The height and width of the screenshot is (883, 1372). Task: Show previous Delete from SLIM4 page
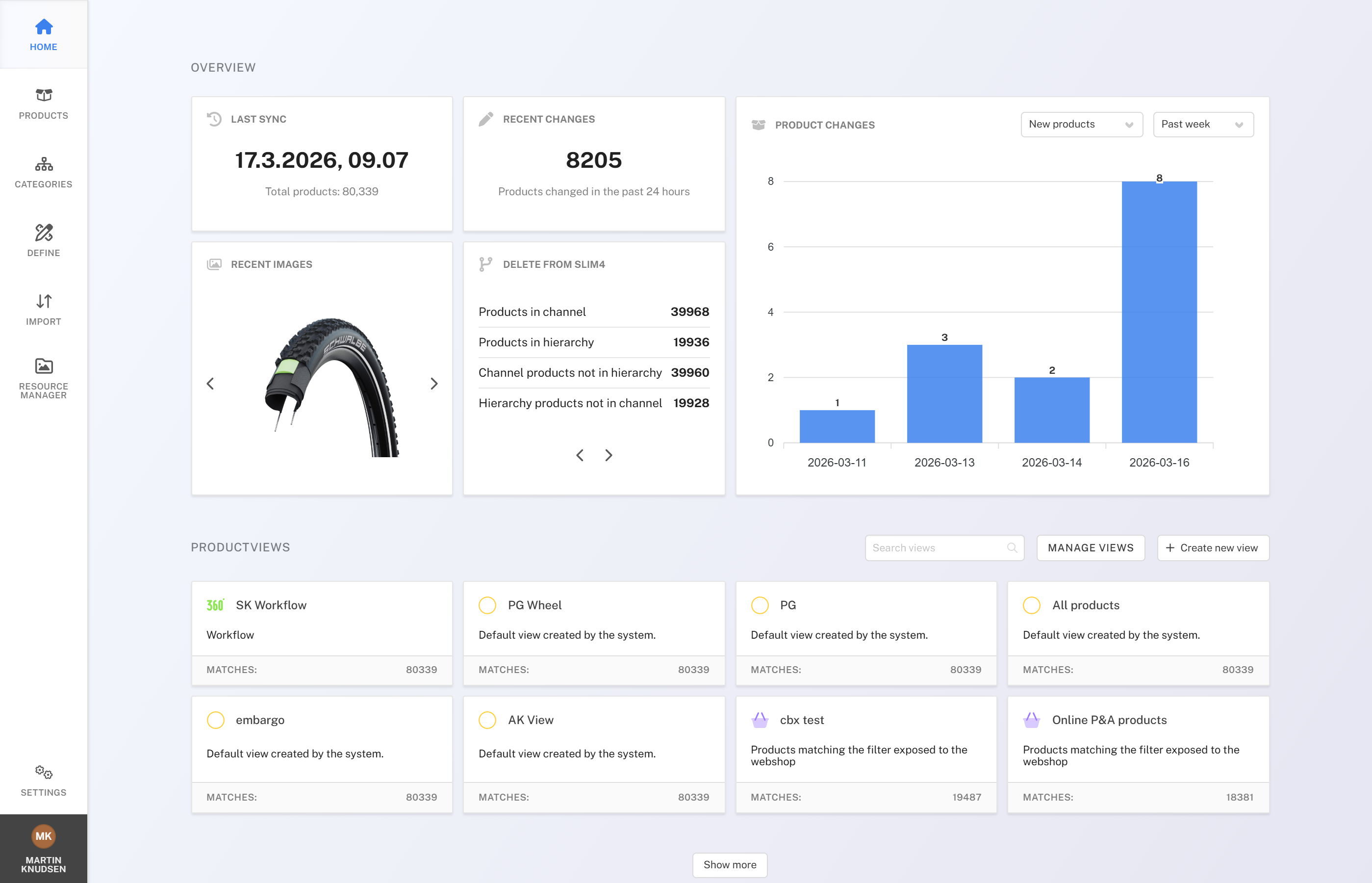580,455
